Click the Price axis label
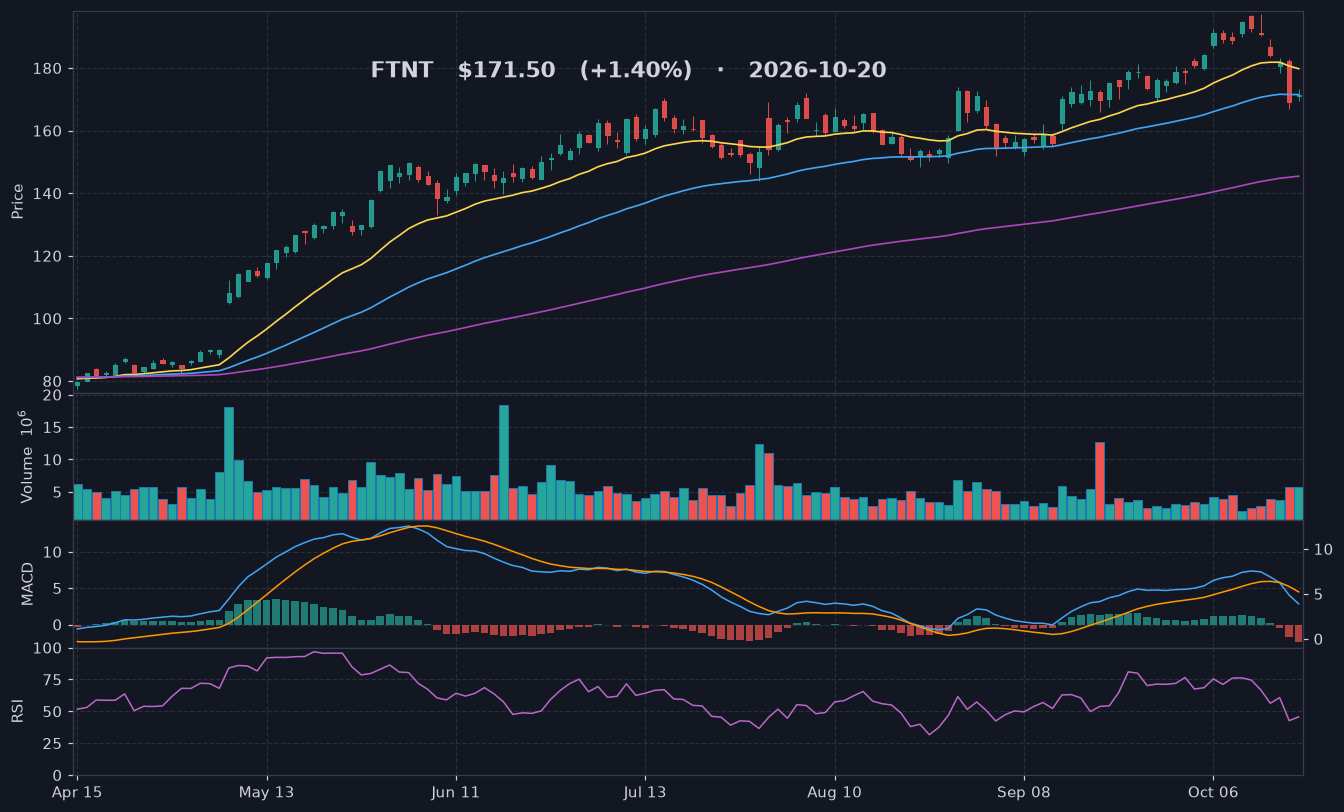This screenshot has width=1344, height=812. tap(18, 201)
